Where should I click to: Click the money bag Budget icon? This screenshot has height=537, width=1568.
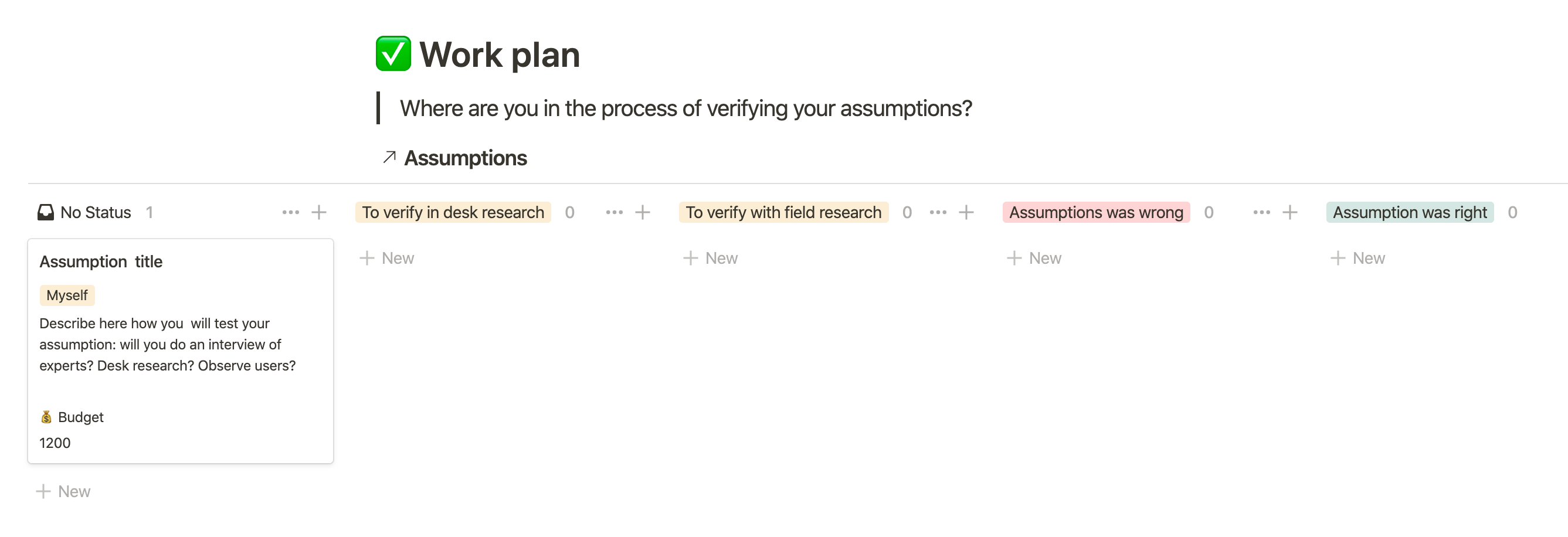click(x=46, y=417)
